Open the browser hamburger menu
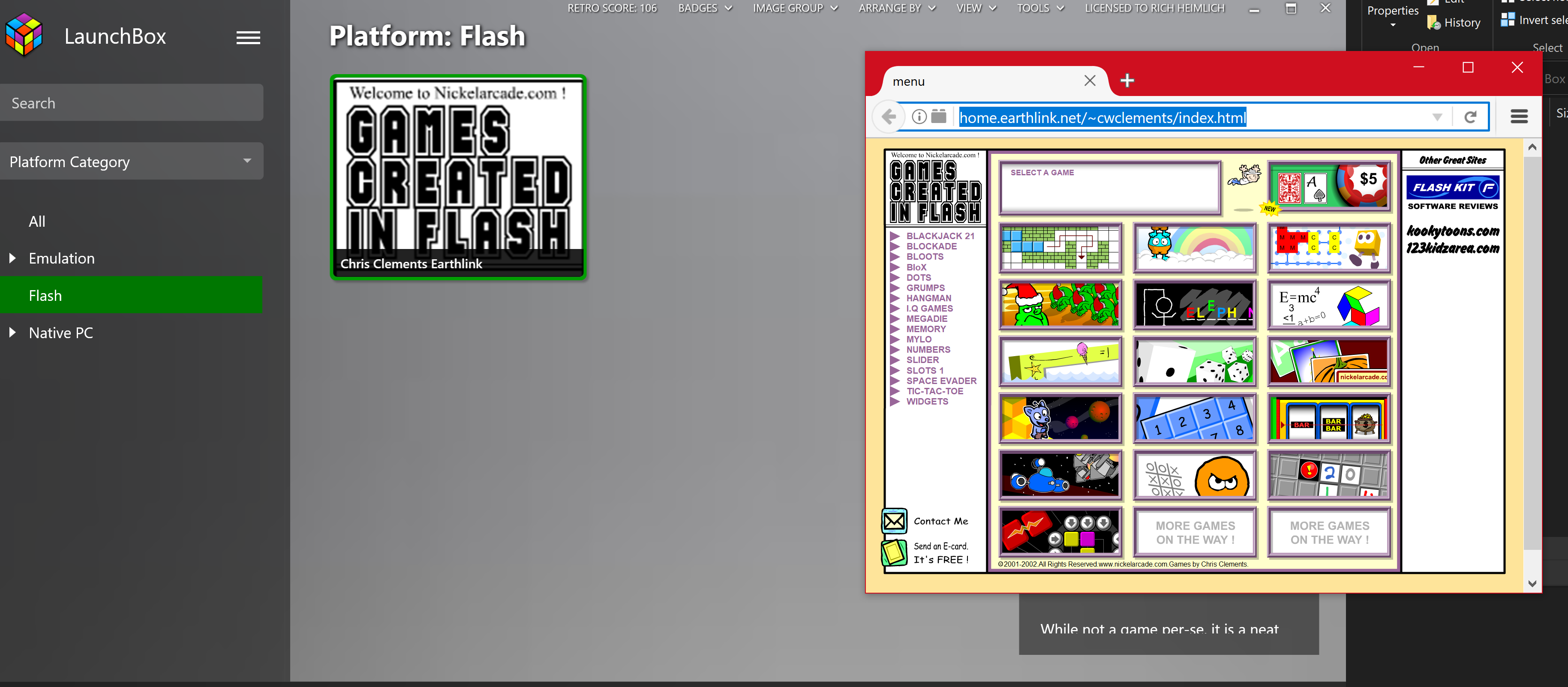The image size is (1568, 687). [x=1519, y=117]
